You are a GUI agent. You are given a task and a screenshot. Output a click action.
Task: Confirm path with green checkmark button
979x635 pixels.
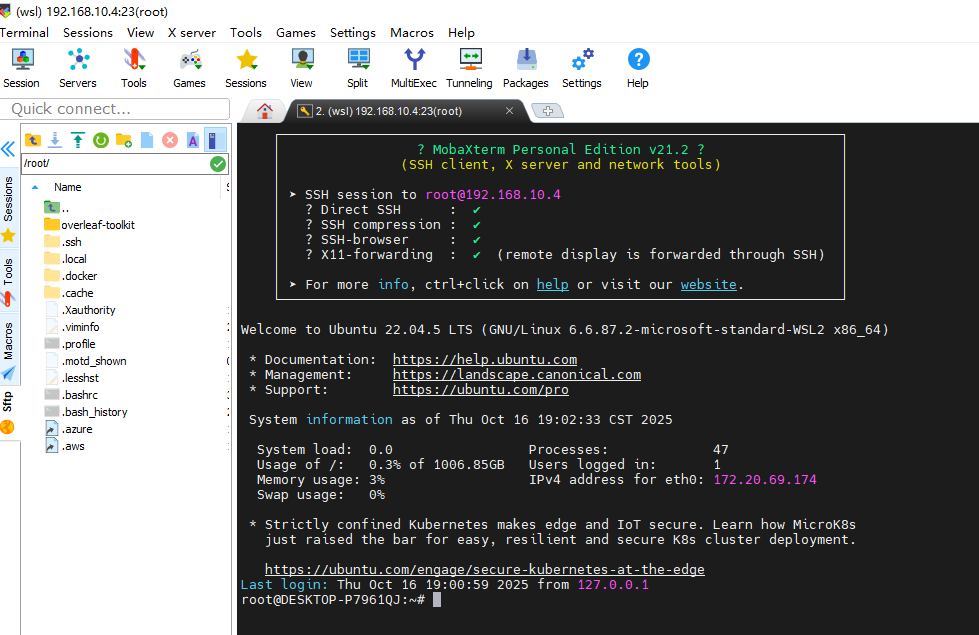(x=218, y=164)
